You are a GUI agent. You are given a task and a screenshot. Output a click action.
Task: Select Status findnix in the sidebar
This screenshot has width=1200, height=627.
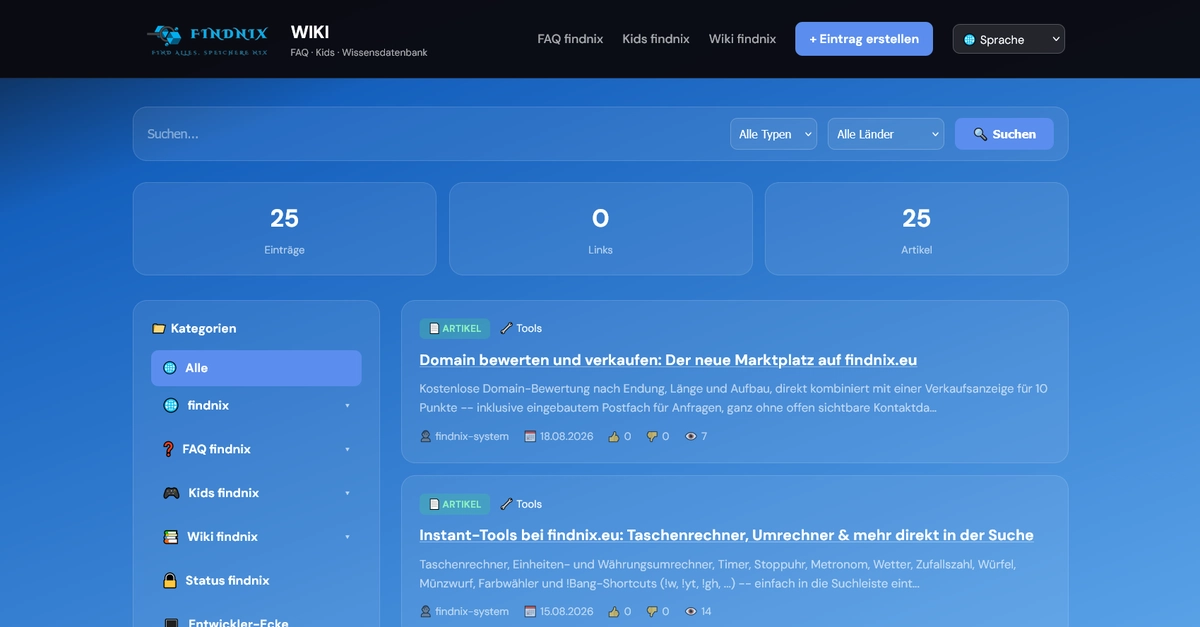tap(256, 581)
